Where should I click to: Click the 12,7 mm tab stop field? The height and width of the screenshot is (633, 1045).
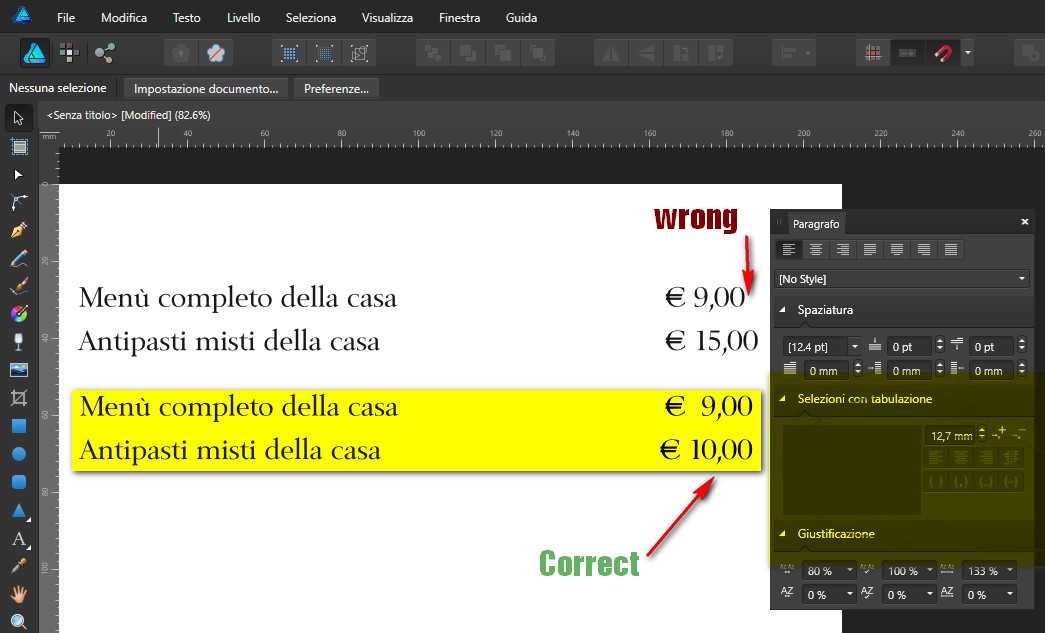(950, 436)
